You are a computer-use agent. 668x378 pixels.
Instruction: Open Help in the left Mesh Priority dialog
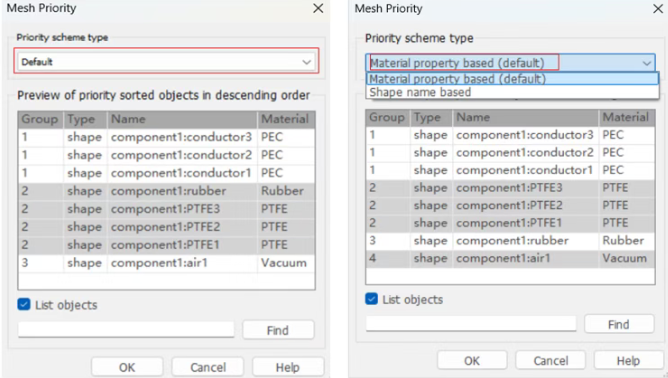[288, 367]
